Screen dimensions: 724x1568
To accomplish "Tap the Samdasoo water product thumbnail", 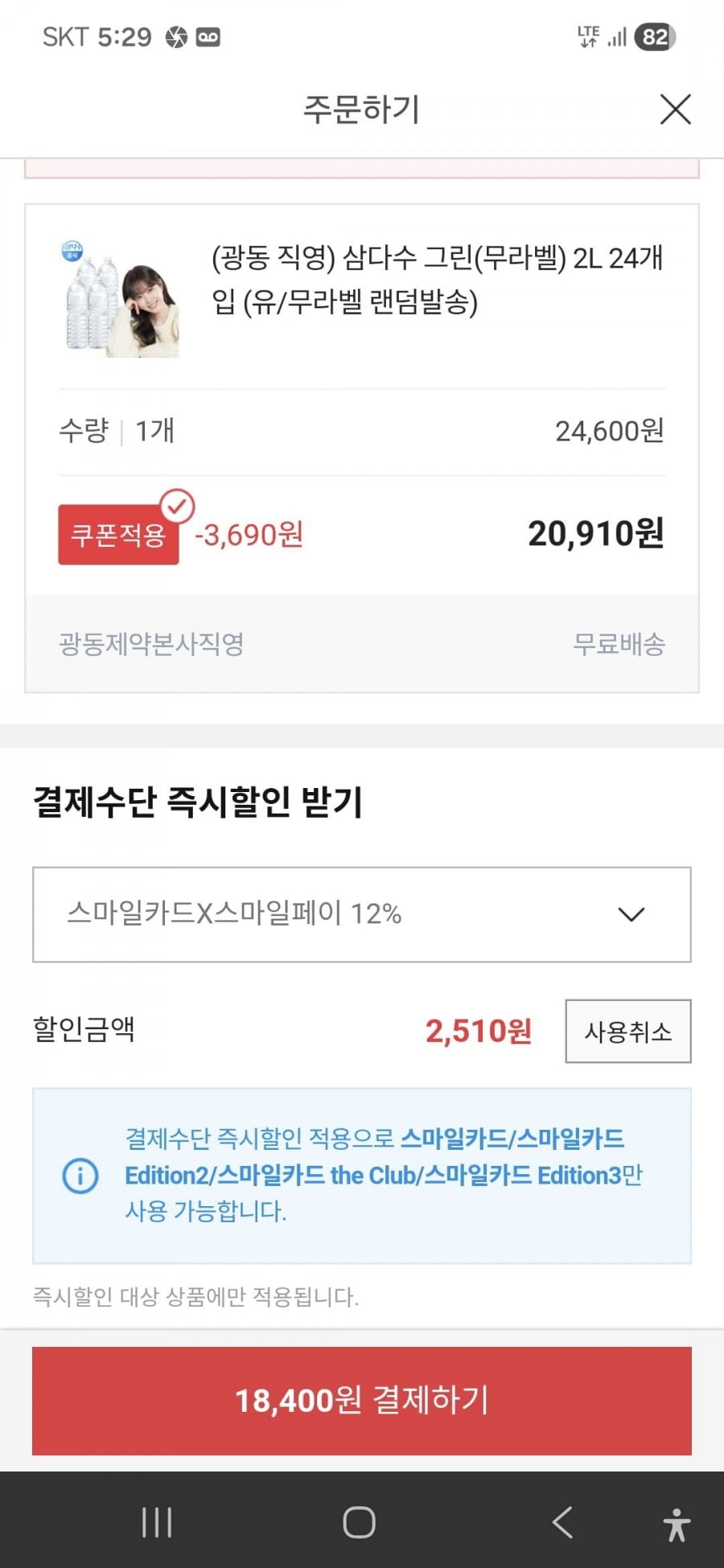I will (x=121, y=299).
